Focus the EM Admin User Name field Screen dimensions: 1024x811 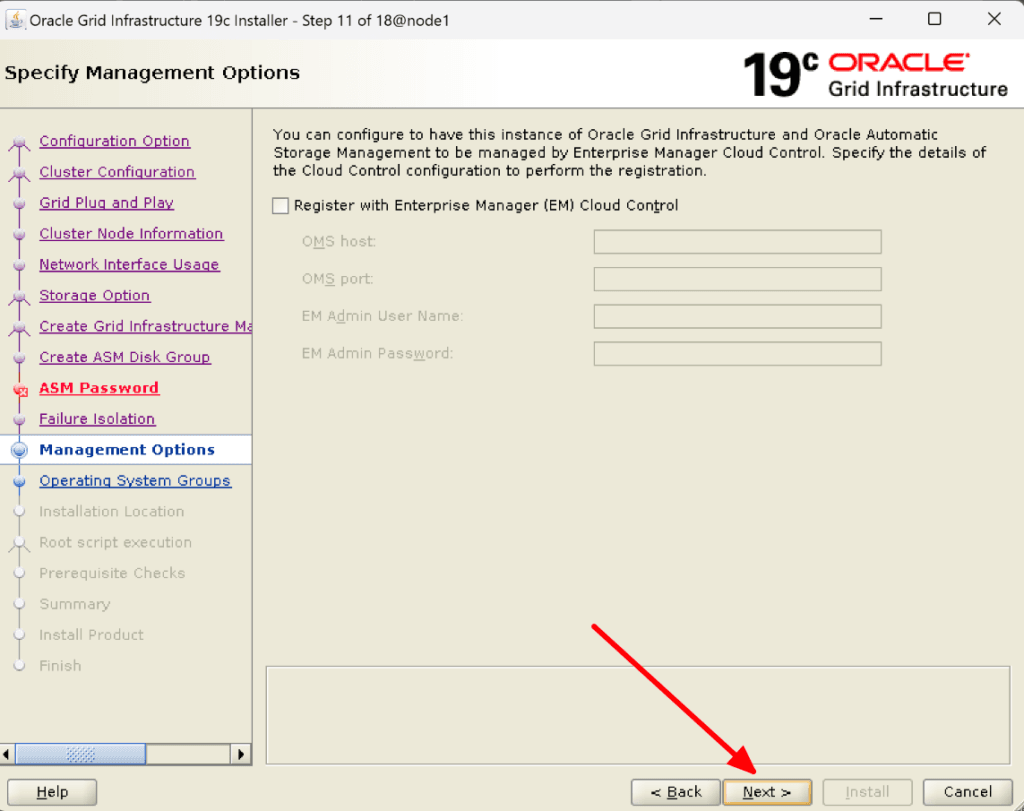point(737,317)
